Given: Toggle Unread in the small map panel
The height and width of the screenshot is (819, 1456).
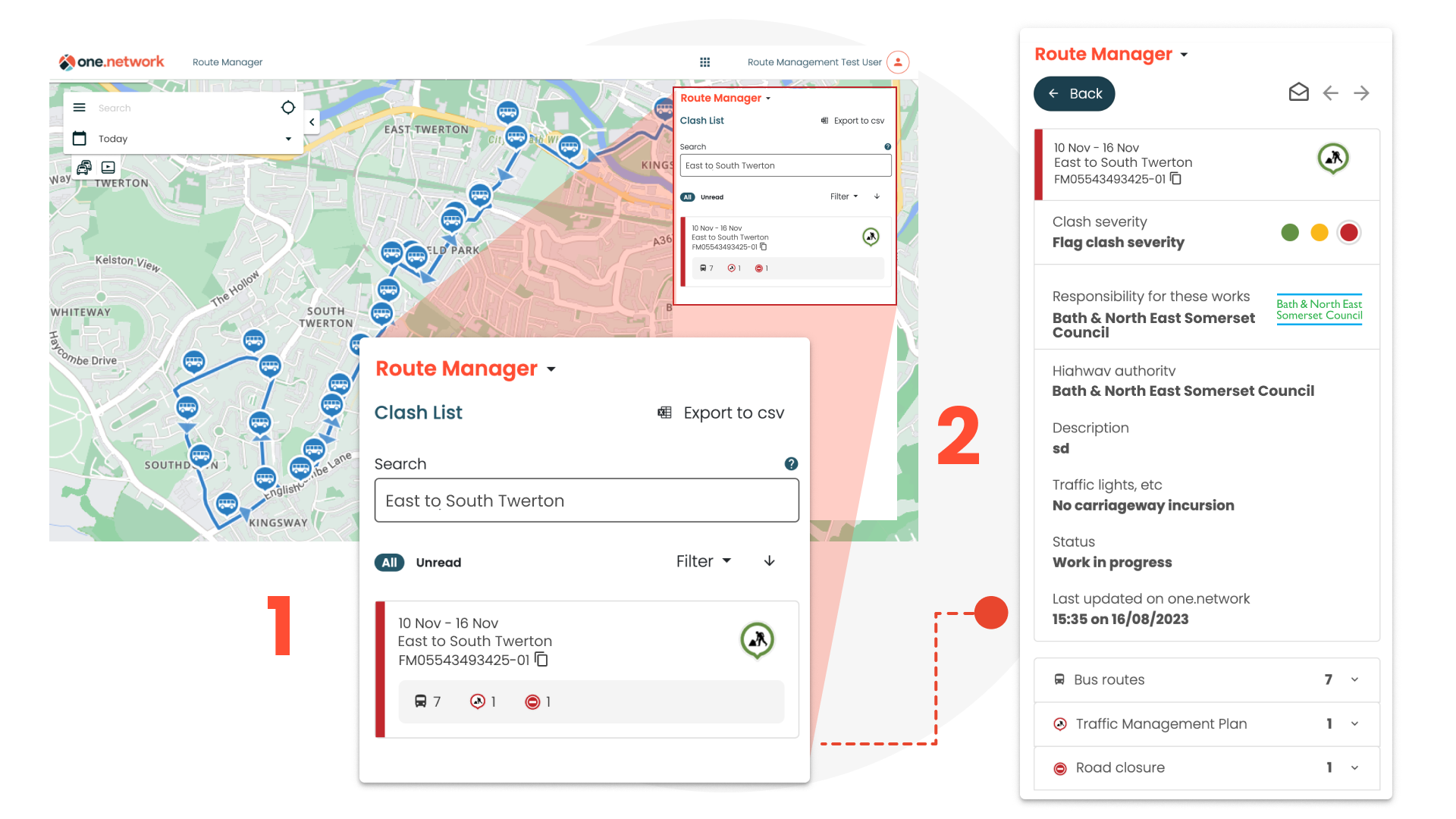Looking at the screenshot, I should tap(712, 197).
